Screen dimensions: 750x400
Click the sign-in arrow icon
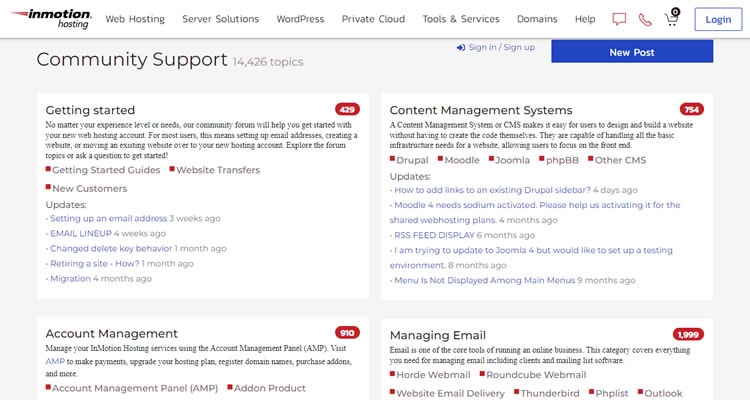coord(461,47)
